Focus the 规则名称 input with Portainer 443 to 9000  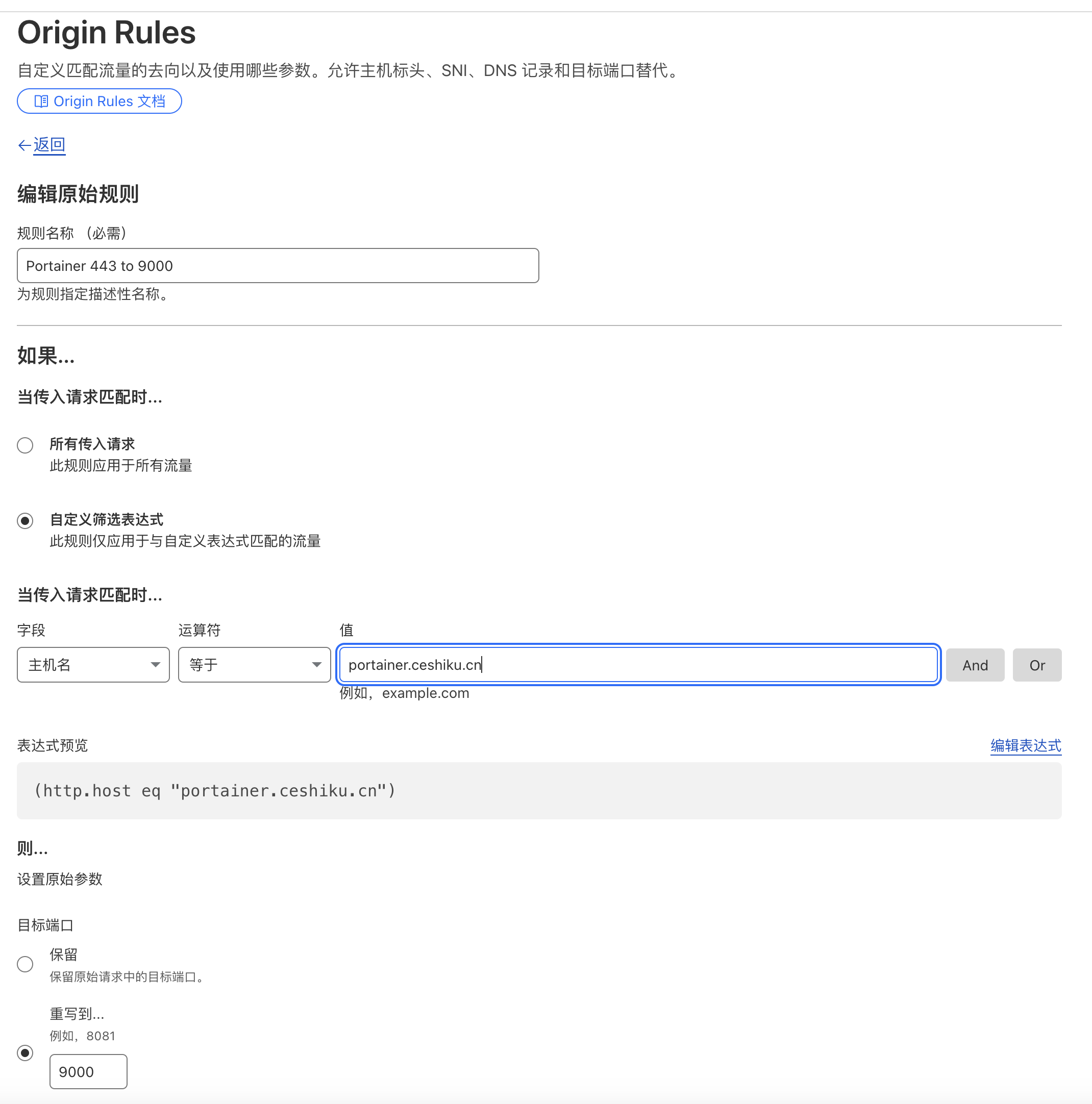278,266
